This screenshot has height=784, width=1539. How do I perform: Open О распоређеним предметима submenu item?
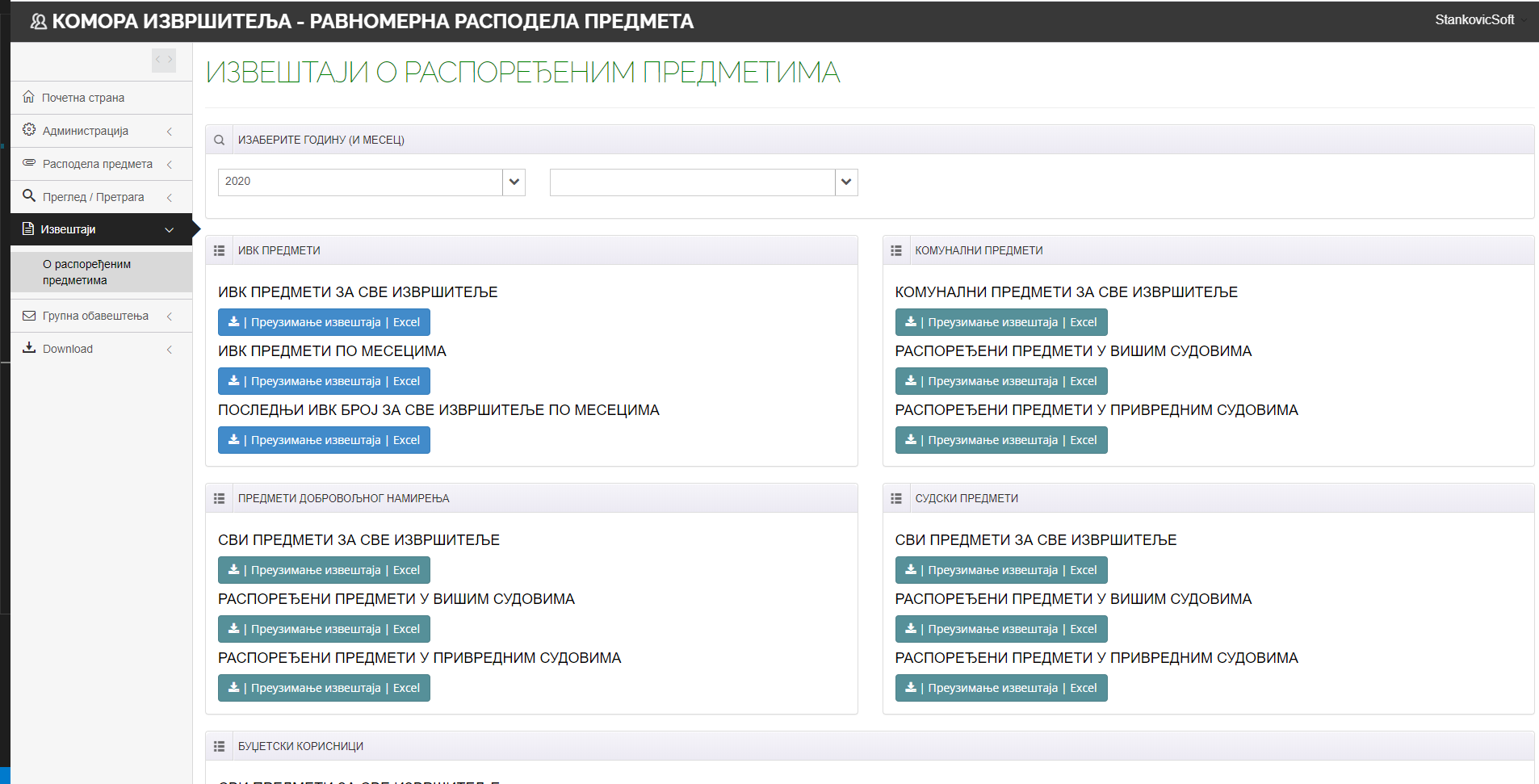click(x=86, y=272)
